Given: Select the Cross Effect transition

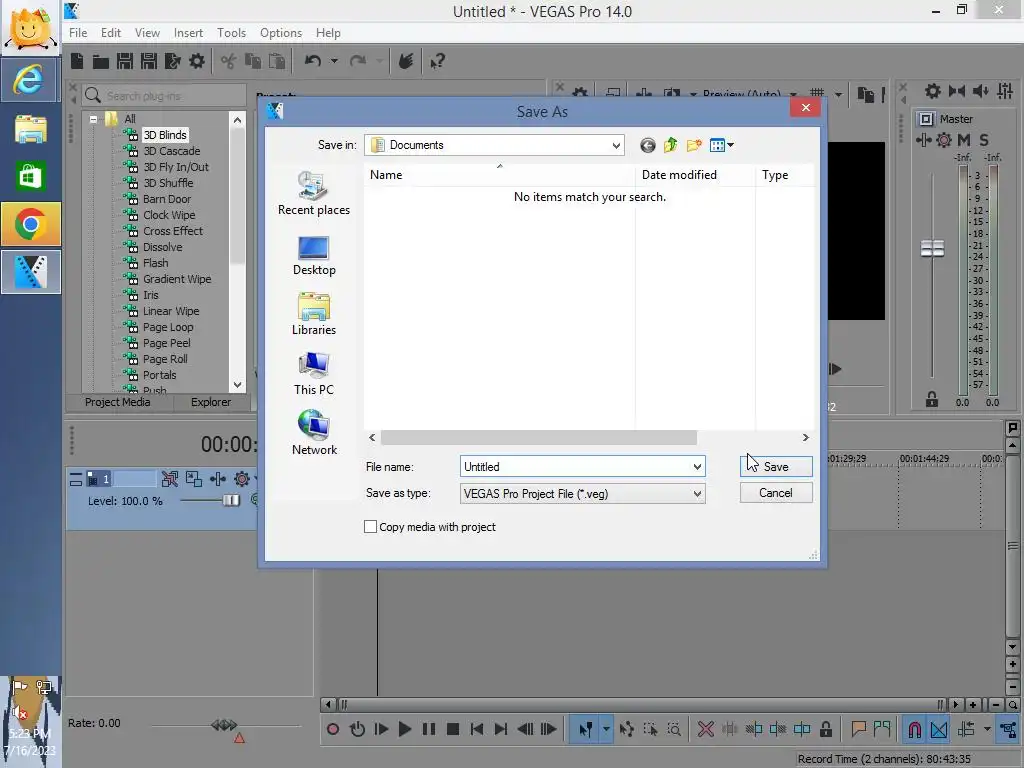Looking at the screenshot, I should point(172,231).
